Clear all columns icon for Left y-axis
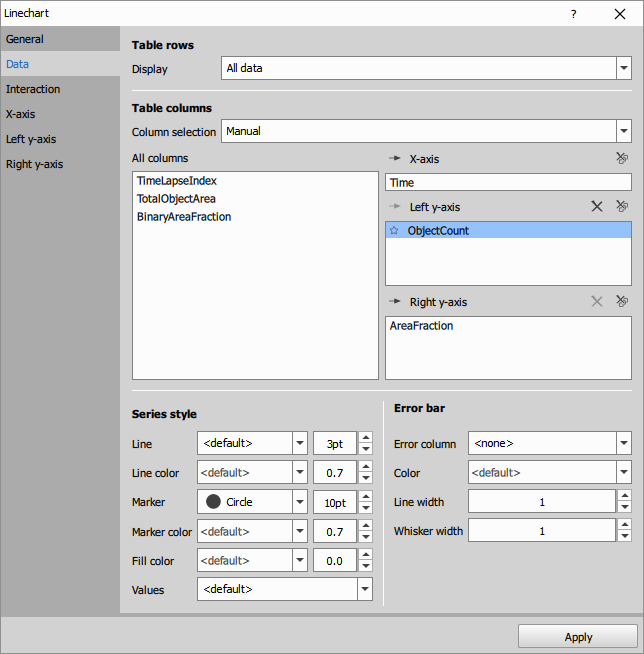Image resolution: width=644 pixels, height=654 pixels. coord(622,206)
